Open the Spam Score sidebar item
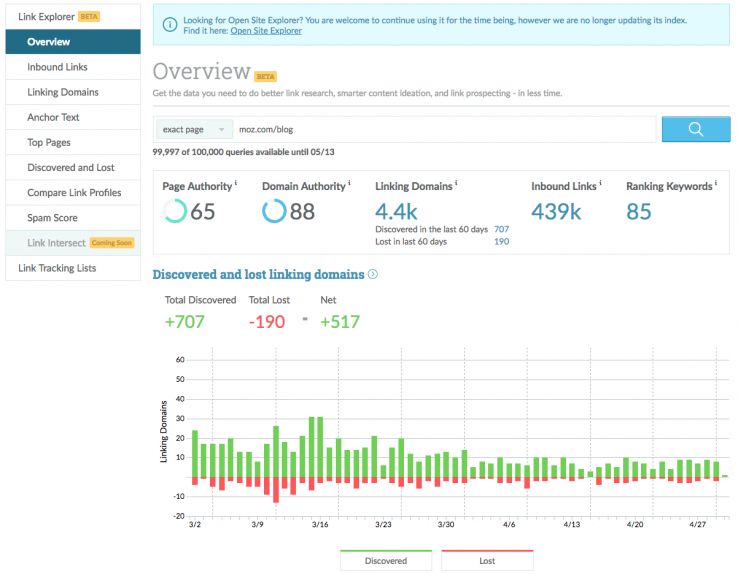Image resolution: width=738 pixels, height=575 pixels. point(52,217)
